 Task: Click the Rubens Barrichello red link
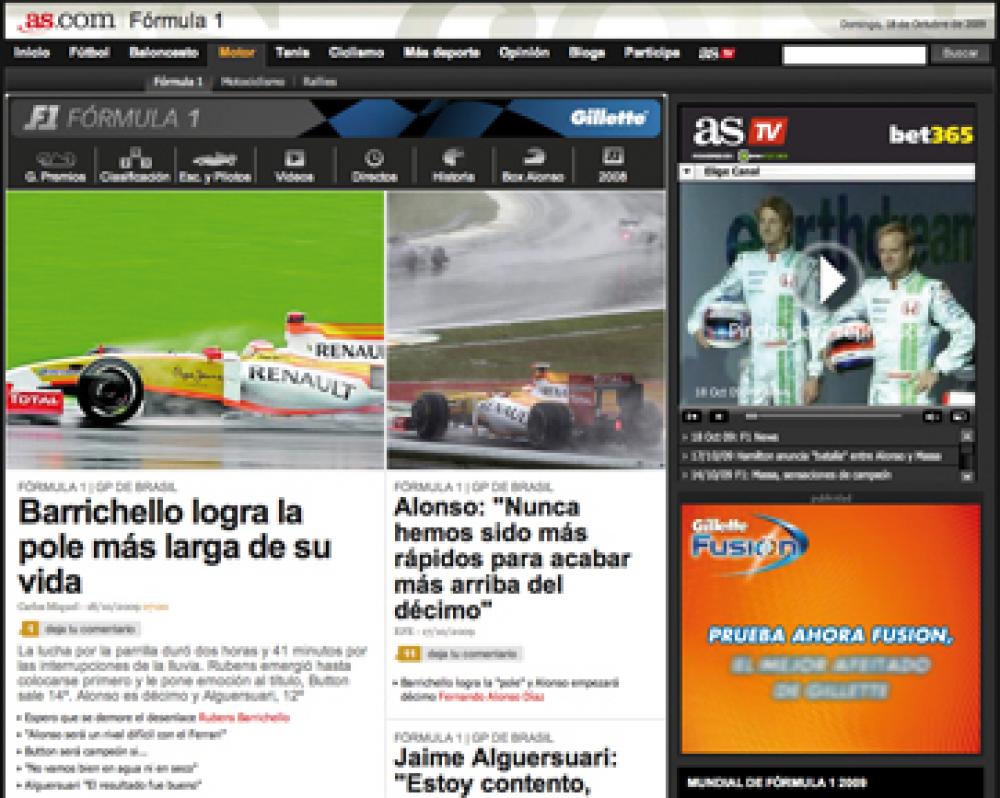pyautogui.click(x=244, y=718)
